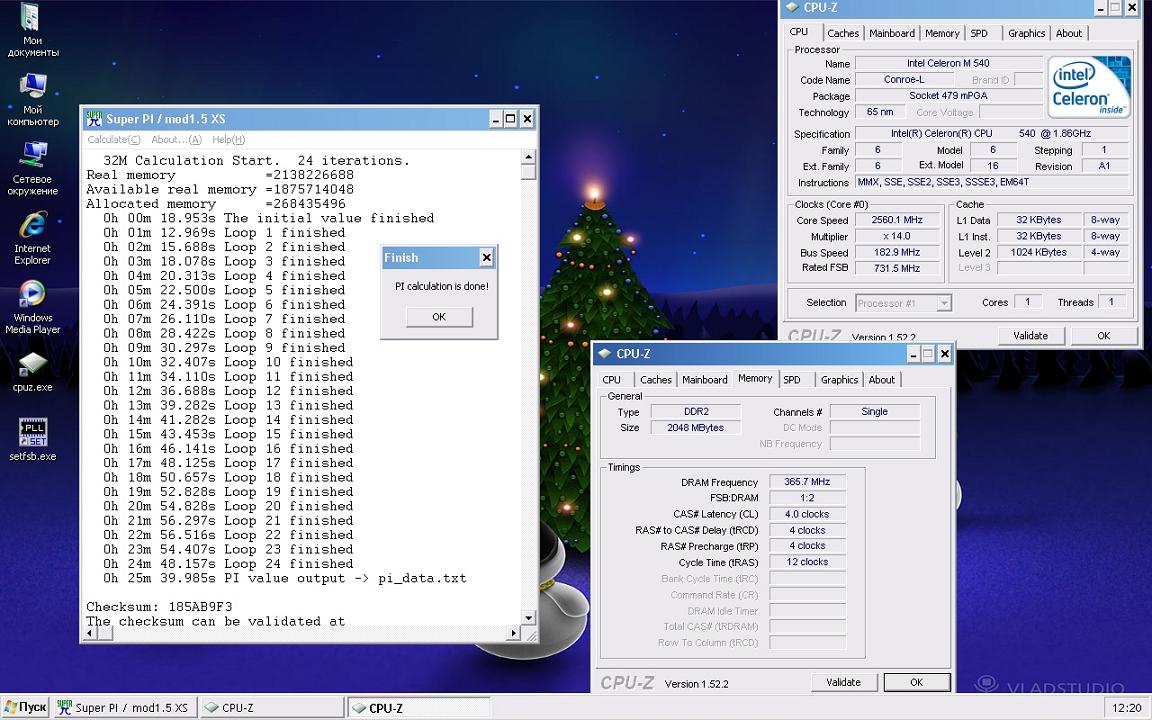This screenshot has width=1152, height=720.
Task: Click the CAS# Latency 4.0 clocks value
Action: point(807,514)
